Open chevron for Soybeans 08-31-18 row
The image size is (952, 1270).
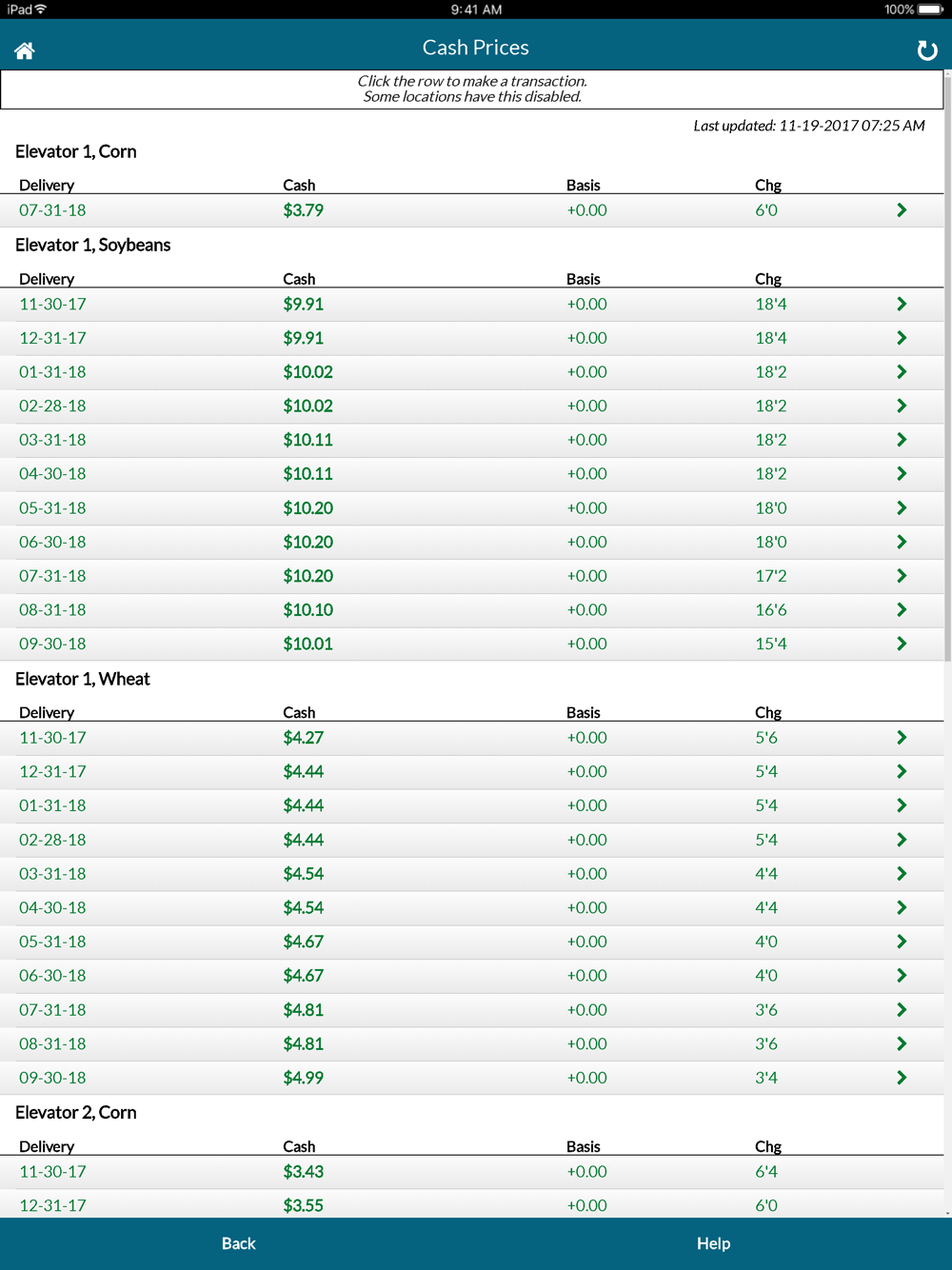point(902,610)
